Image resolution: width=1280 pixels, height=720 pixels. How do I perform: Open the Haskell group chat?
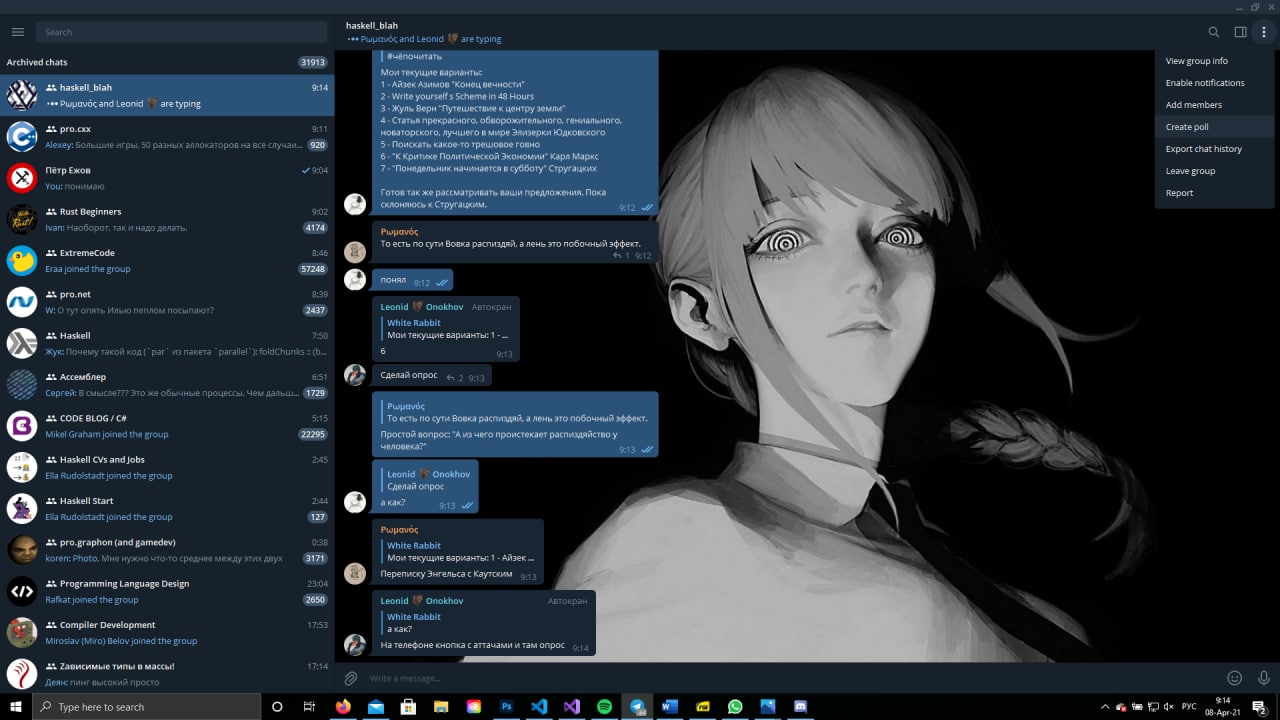tap(167, 343)
